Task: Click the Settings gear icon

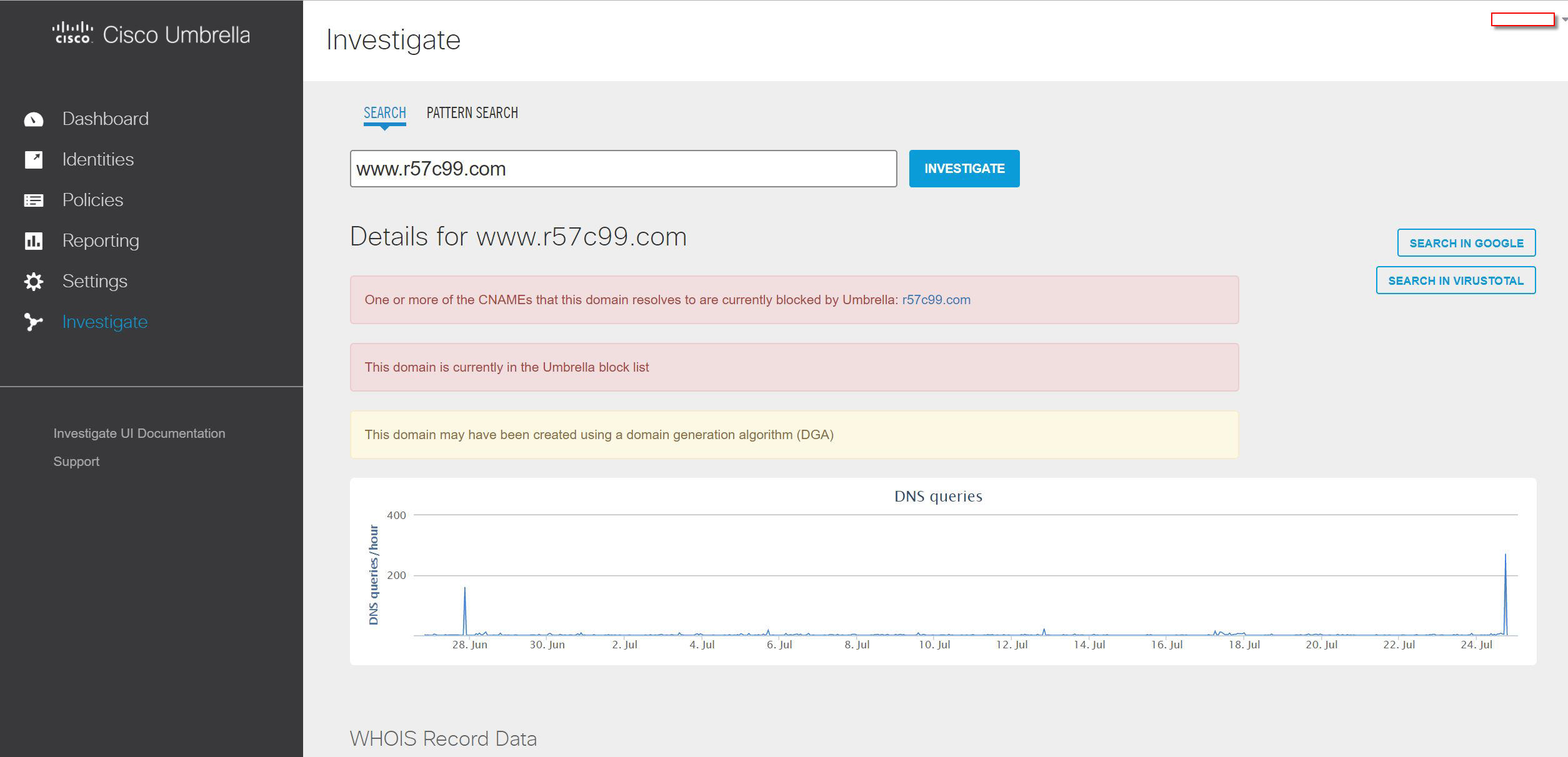Action: point(34,282)
